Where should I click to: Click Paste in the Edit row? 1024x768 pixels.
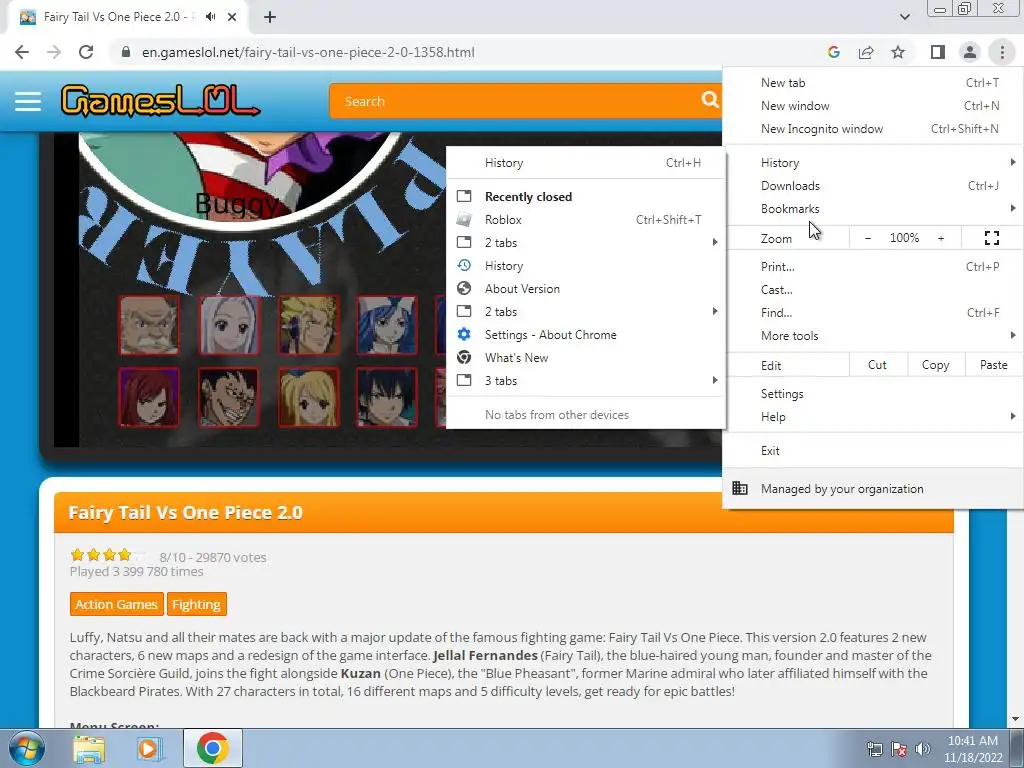993,365
